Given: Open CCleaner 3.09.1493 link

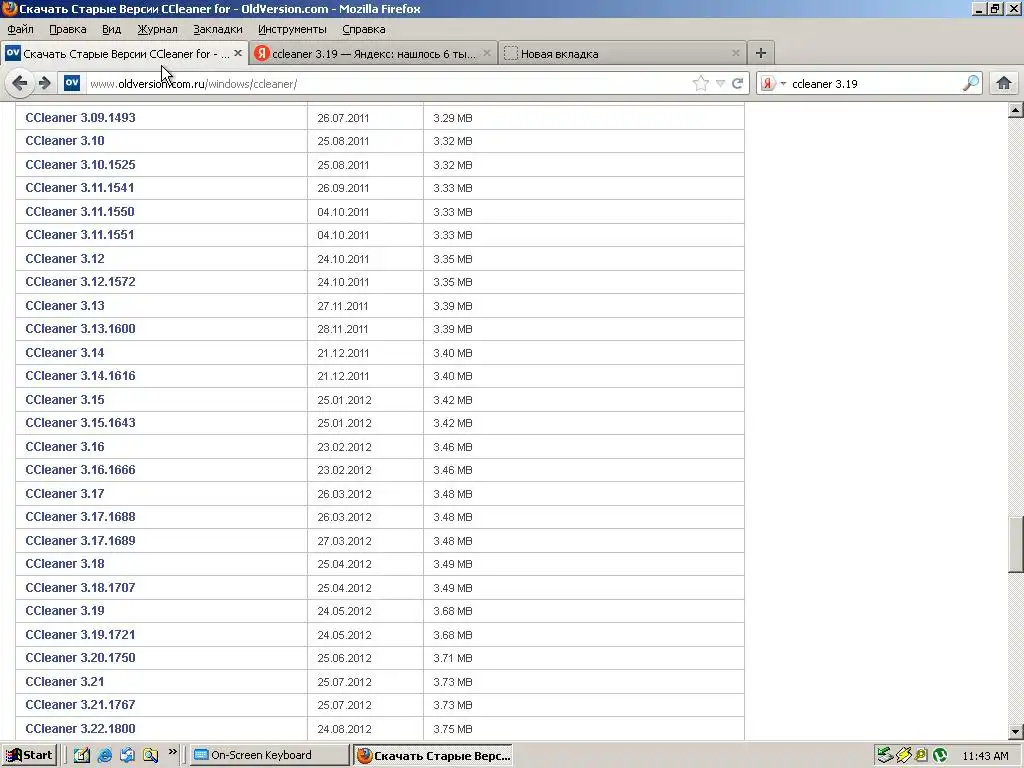Looking at the screenshot, I should [80, 118].
